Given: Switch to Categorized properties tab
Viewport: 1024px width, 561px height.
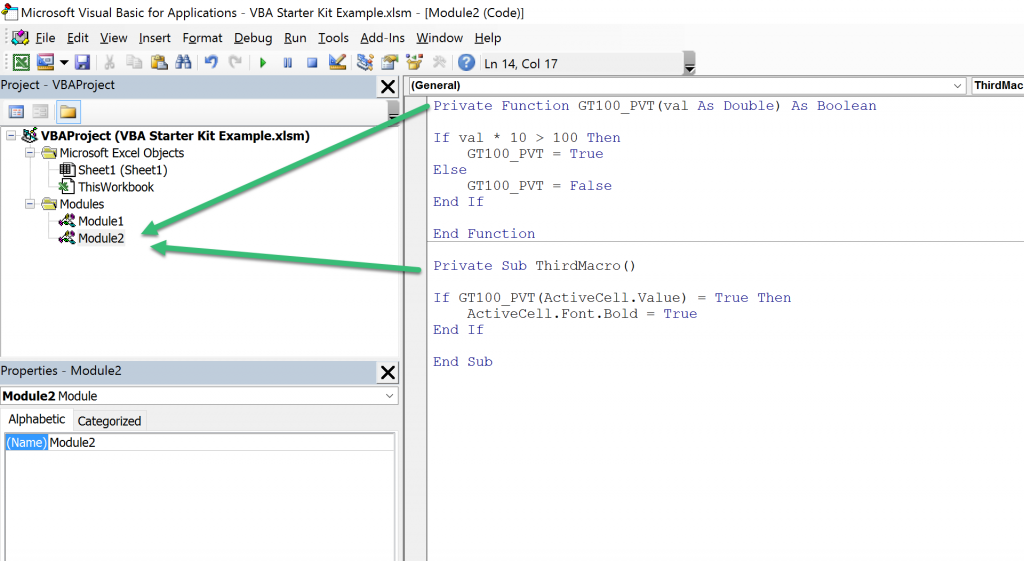Looking at the screenshot, I should coord(109,421).
